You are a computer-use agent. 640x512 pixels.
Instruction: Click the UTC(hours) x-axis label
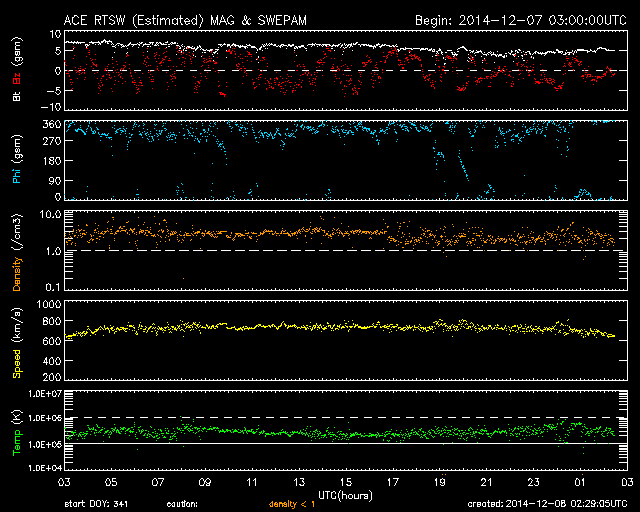(x=344, y=495)
